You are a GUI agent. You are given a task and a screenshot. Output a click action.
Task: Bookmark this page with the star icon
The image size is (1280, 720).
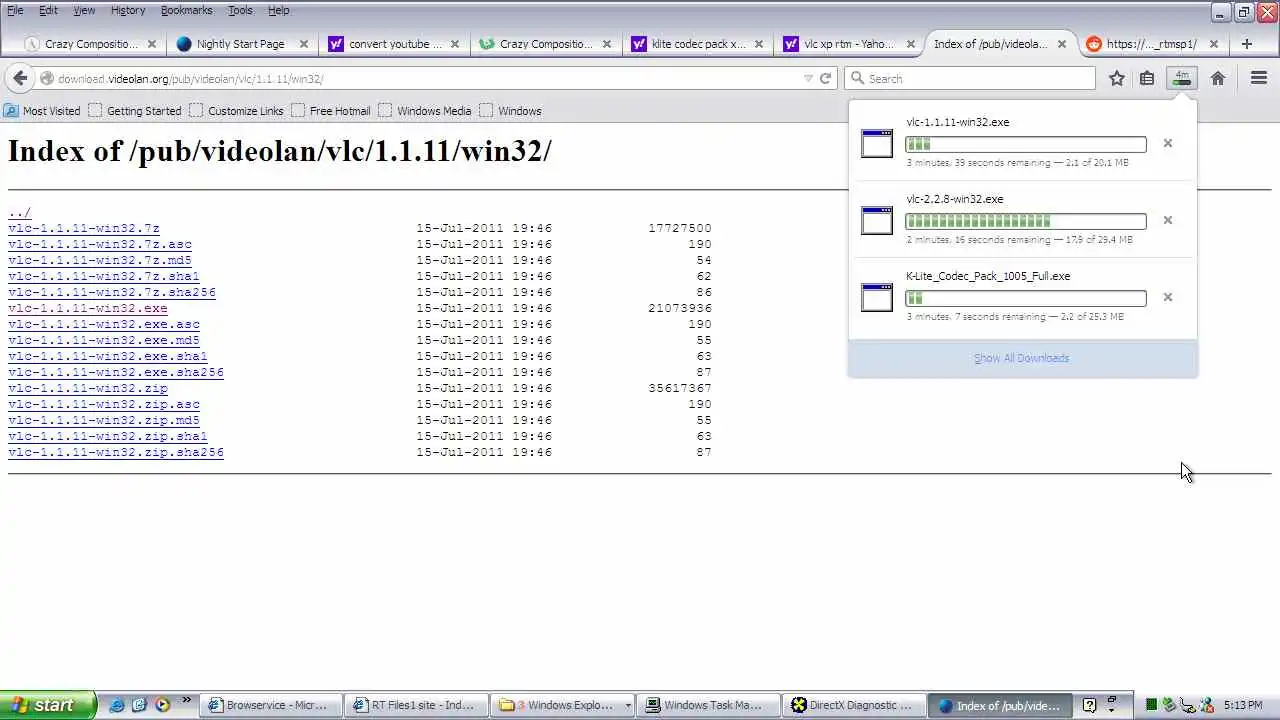[1117, 78]
